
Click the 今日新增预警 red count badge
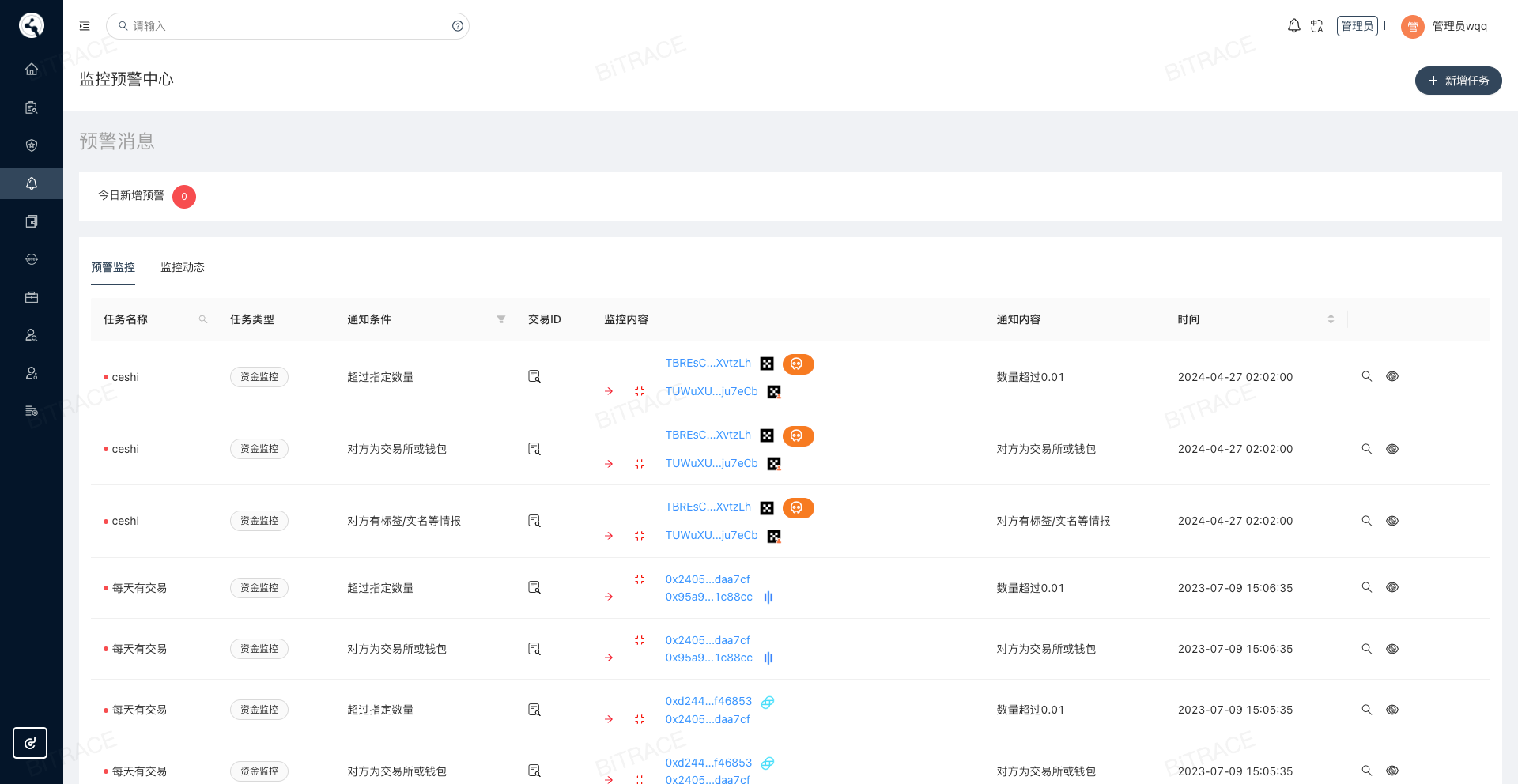point(184,197)
